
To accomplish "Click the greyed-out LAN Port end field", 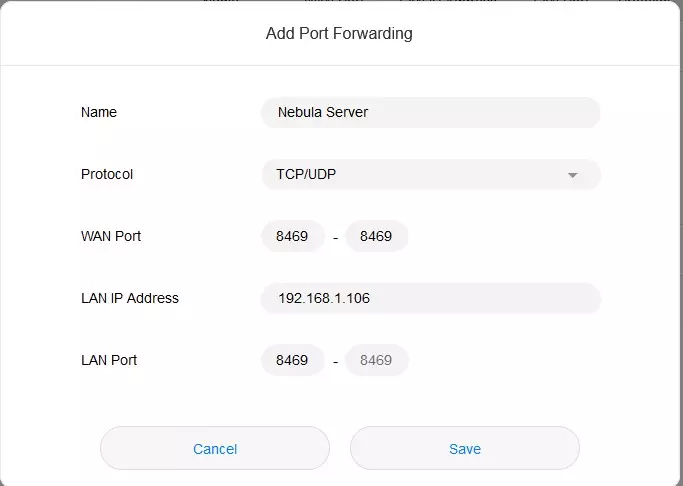I will pyautogui.click(x=376, y=361).
